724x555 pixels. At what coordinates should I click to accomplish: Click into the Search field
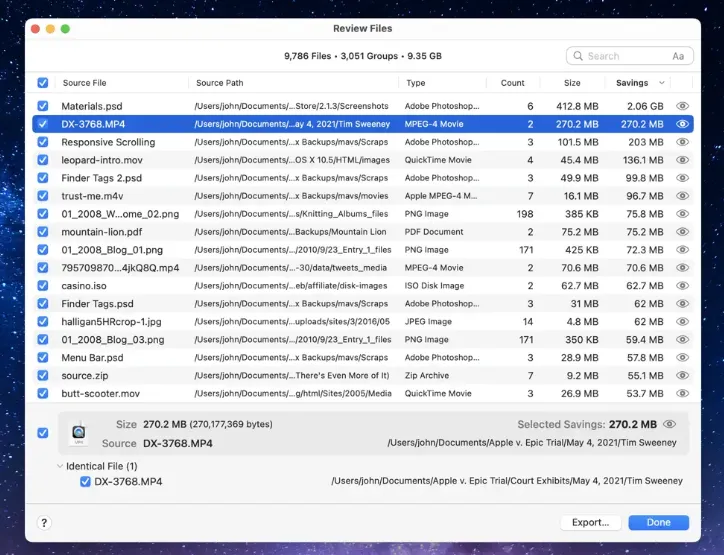tap(629, 56)
